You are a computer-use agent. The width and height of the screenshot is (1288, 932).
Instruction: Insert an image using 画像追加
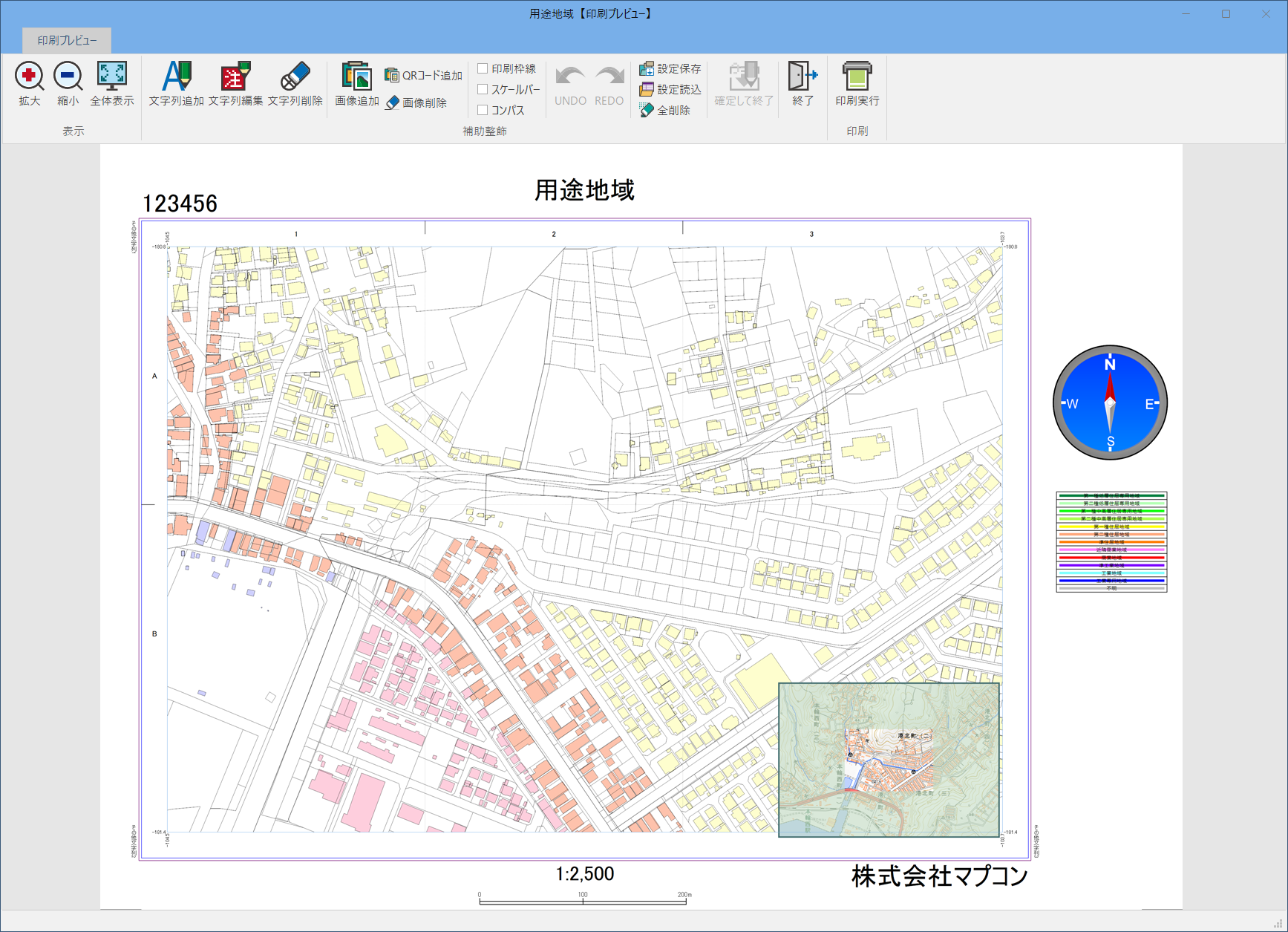point(356,76)
